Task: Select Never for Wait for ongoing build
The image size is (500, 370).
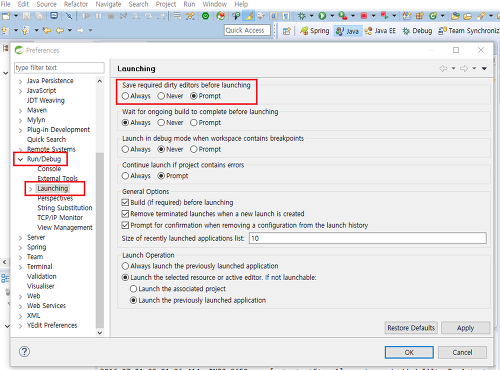Action: tap(170, 123)
